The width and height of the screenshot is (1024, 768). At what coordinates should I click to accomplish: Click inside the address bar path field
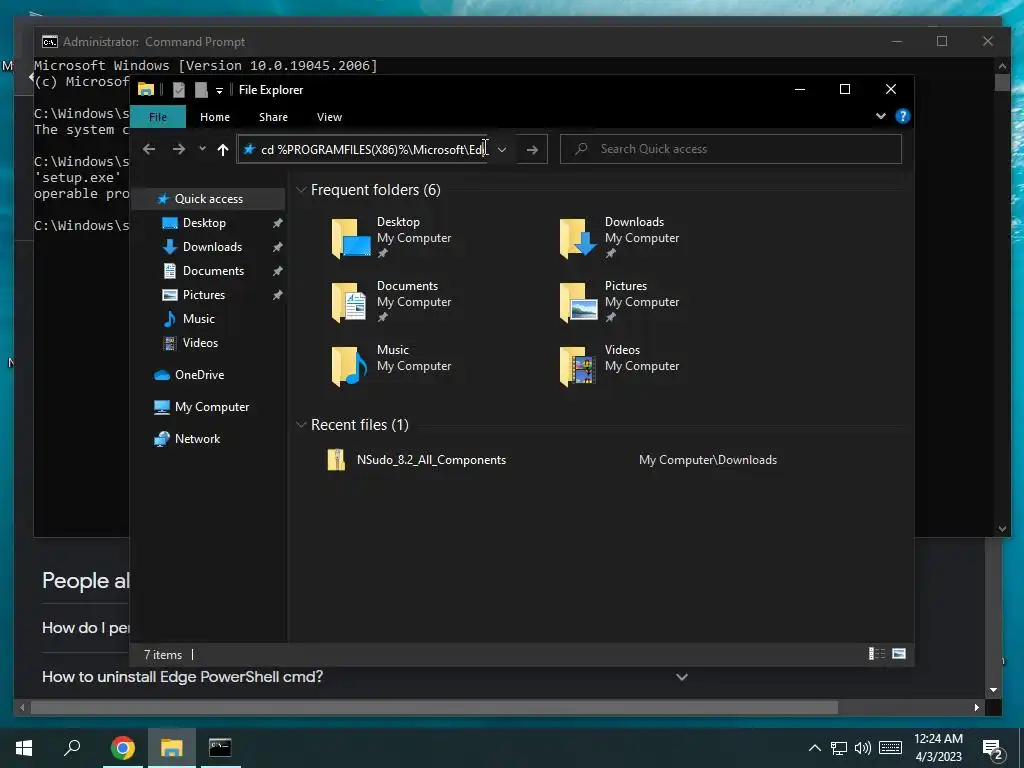[x=364, y=150]
